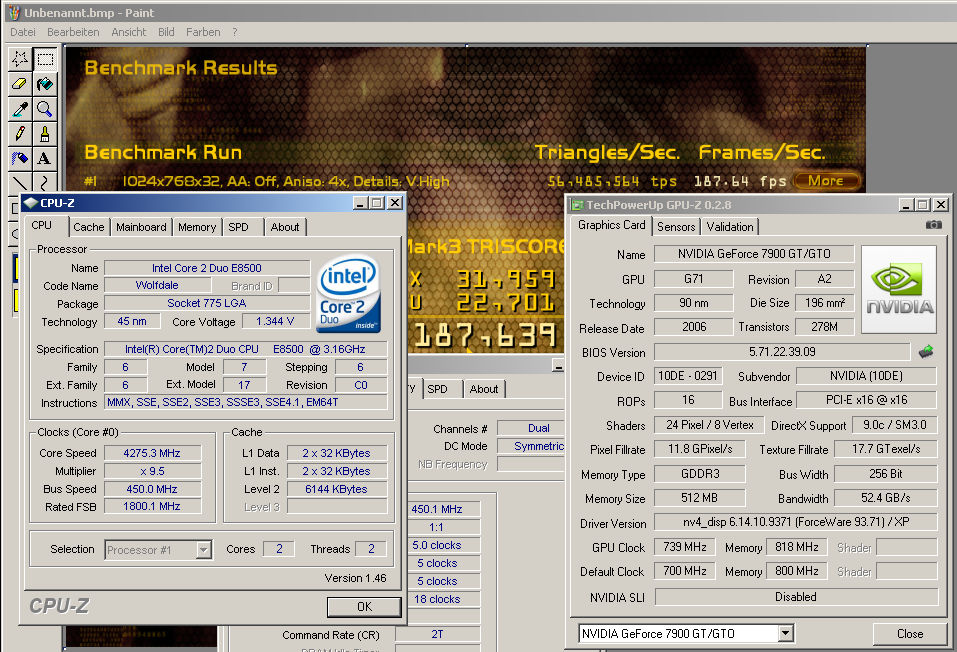The height and width of the screenshot is (652, 957).
Task: Expand the GeForce 7900 GT/GTO card dropdown
Action: click(x=786, y=634)
